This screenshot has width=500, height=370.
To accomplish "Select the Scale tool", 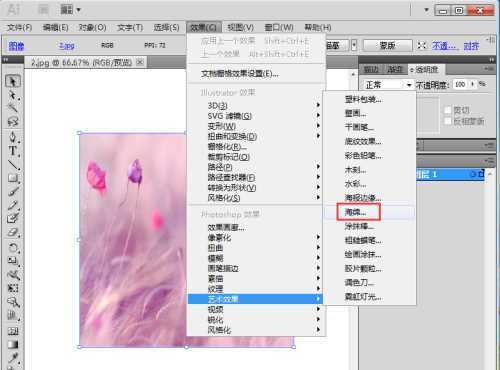I will (13, 261).
